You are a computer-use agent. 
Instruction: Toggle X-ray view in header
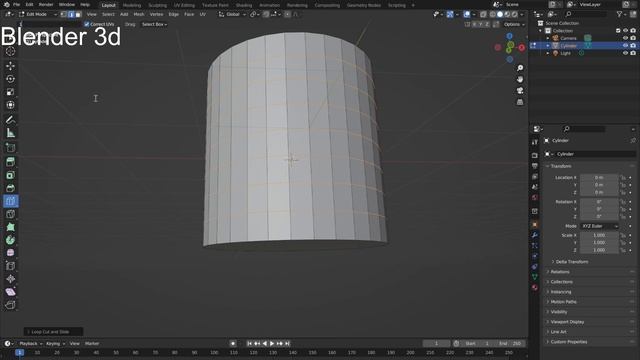point(483,14)
